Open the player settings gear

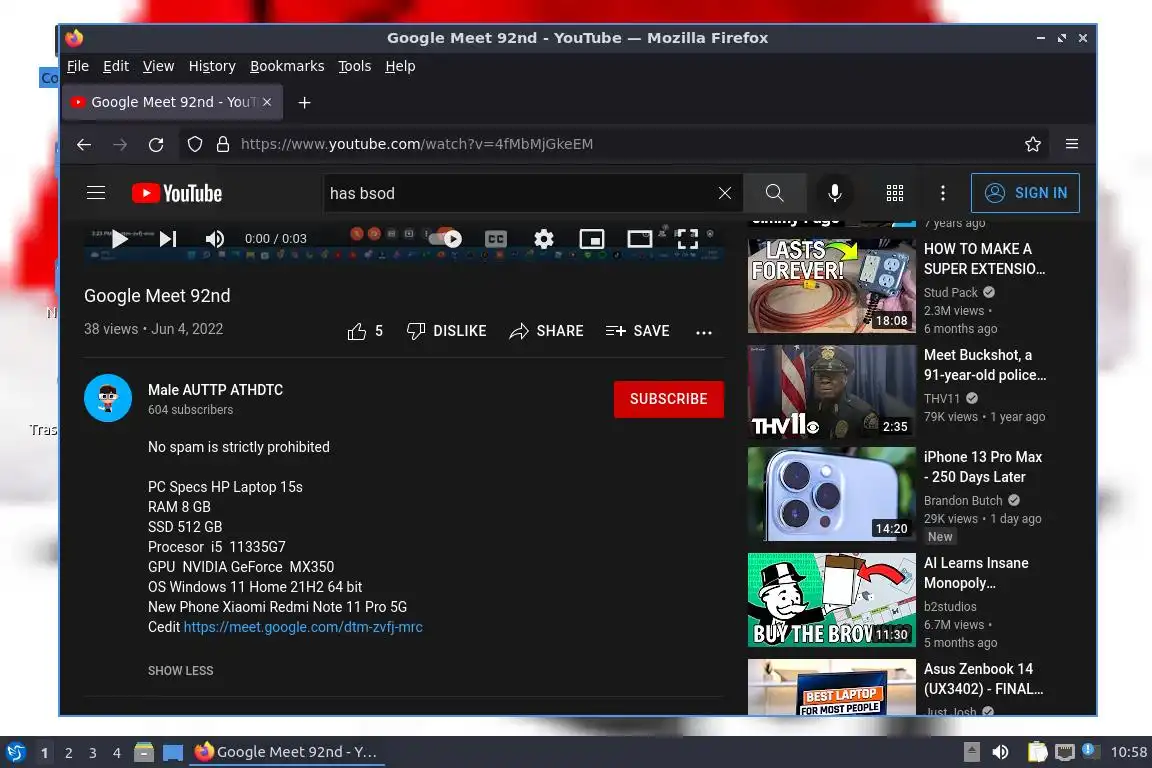(544, 239)
